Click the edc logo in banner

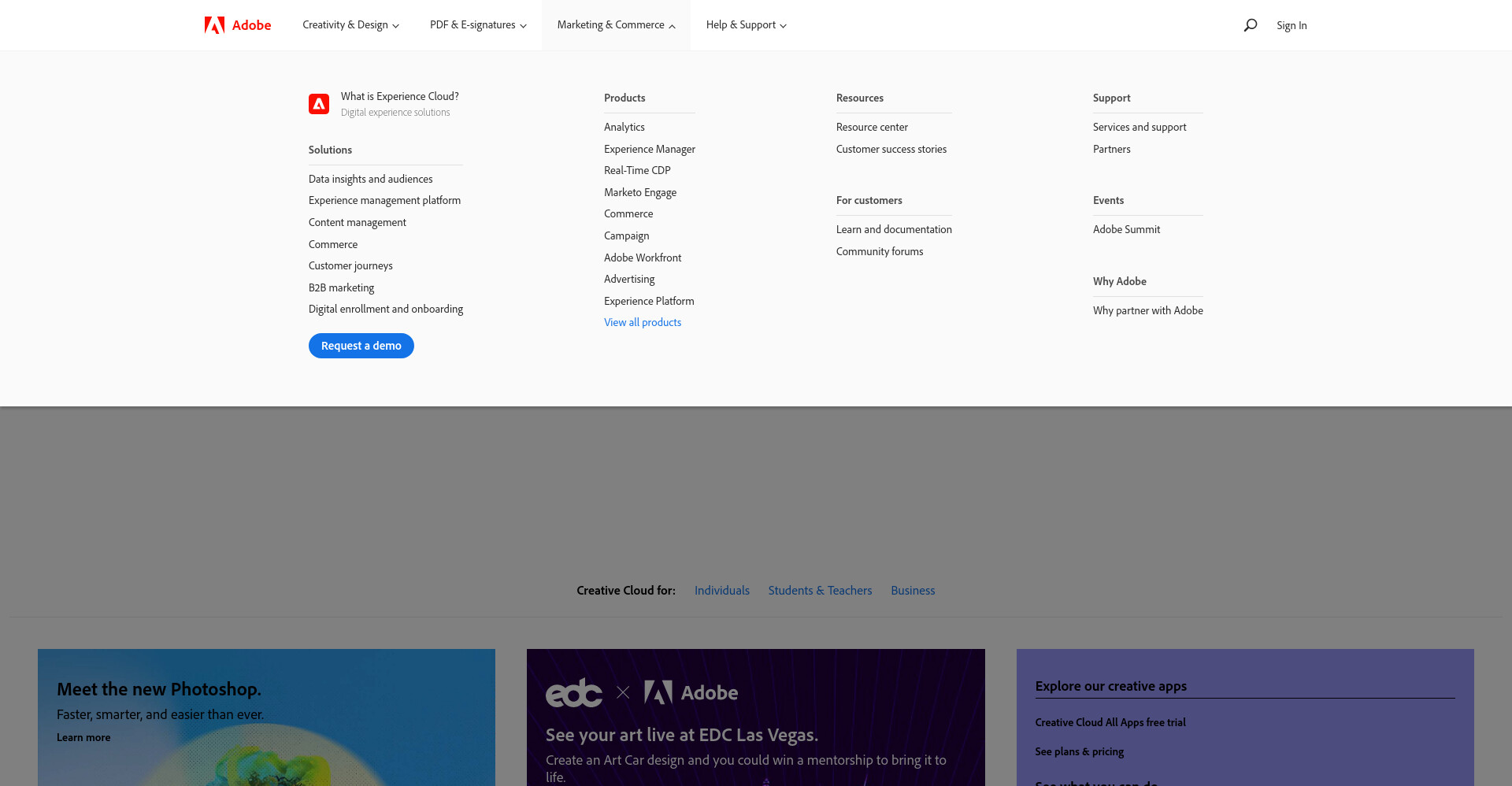click(x=574, y=692)
